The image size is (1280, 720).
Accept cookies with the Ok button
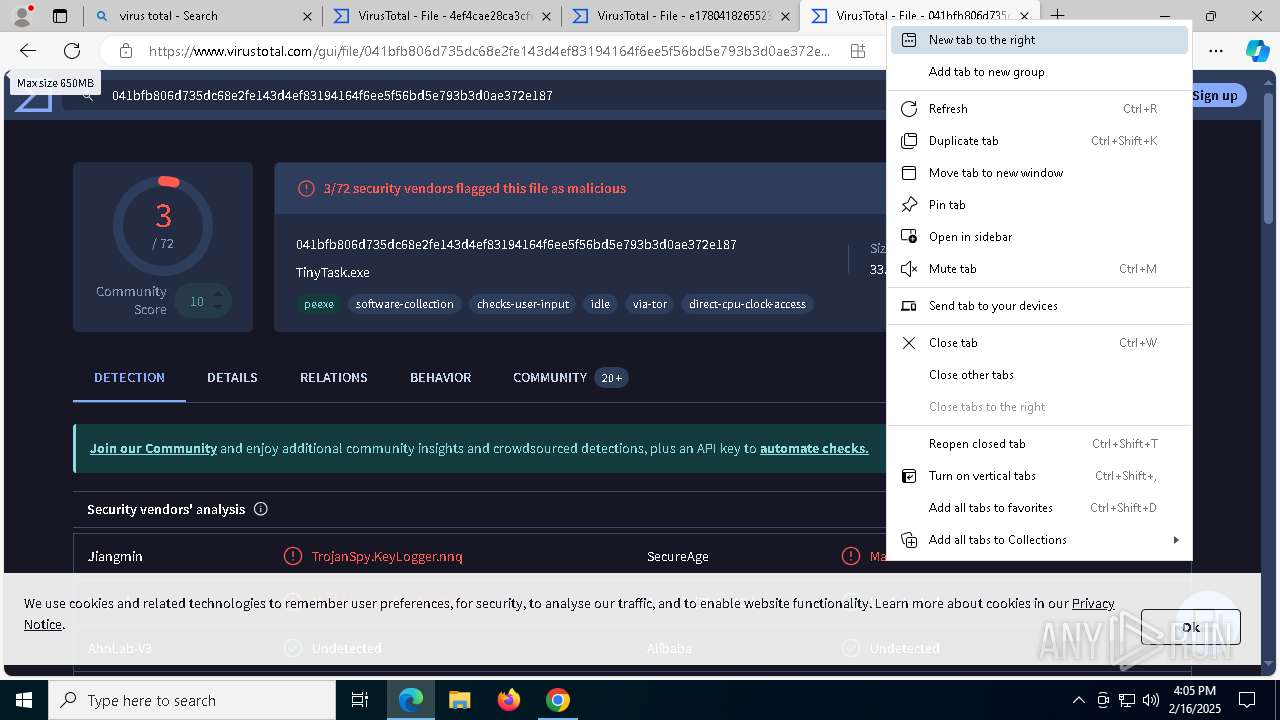click(1191, 627)
